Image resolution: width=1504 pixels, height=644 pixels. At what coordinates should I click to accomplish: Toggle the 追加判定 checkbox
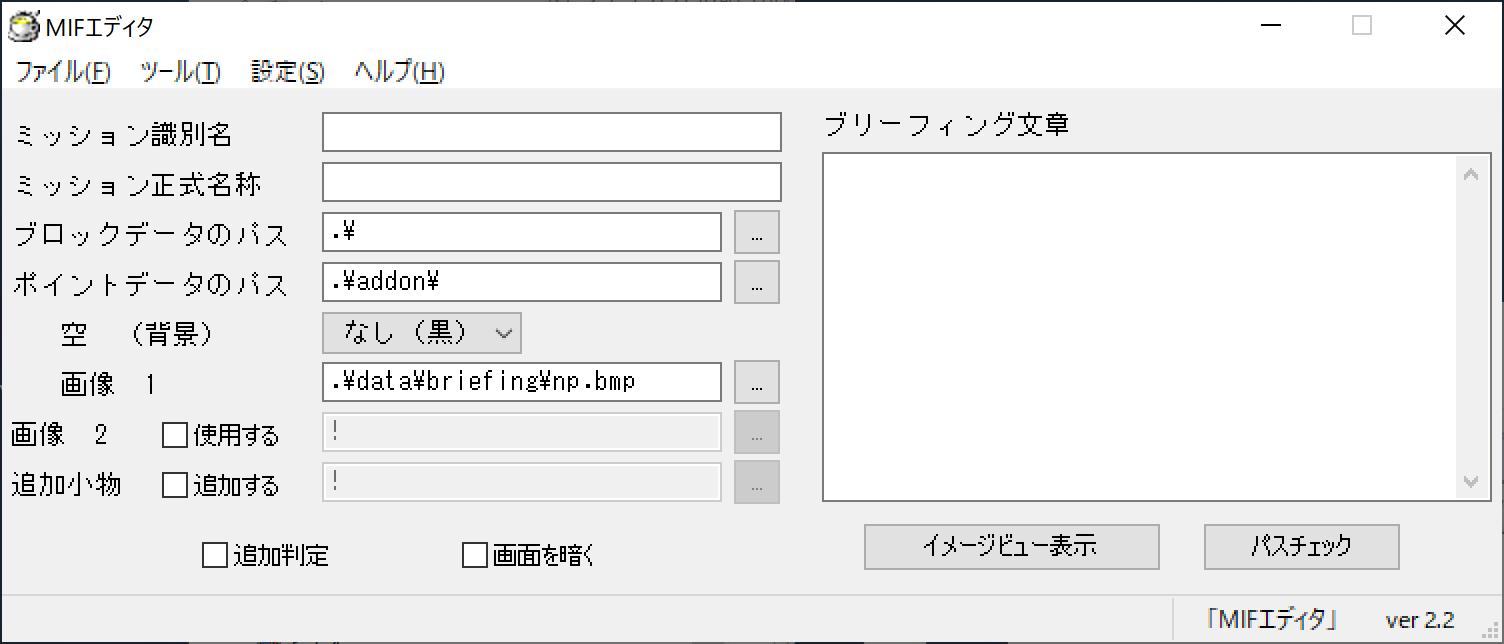(215, 555)
